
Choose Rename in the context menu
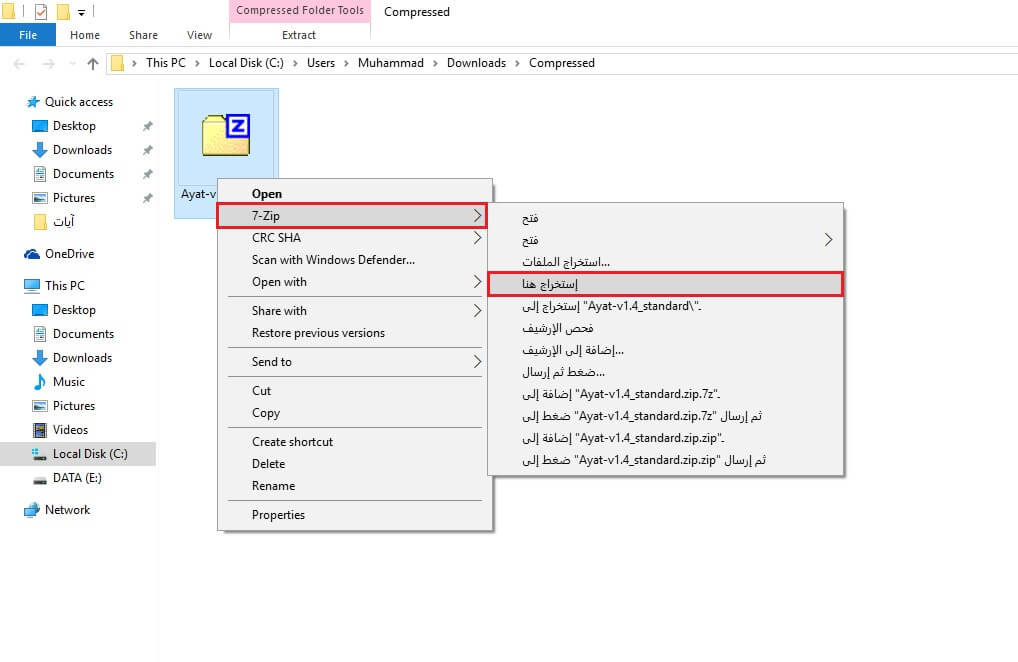coord(354,486)
